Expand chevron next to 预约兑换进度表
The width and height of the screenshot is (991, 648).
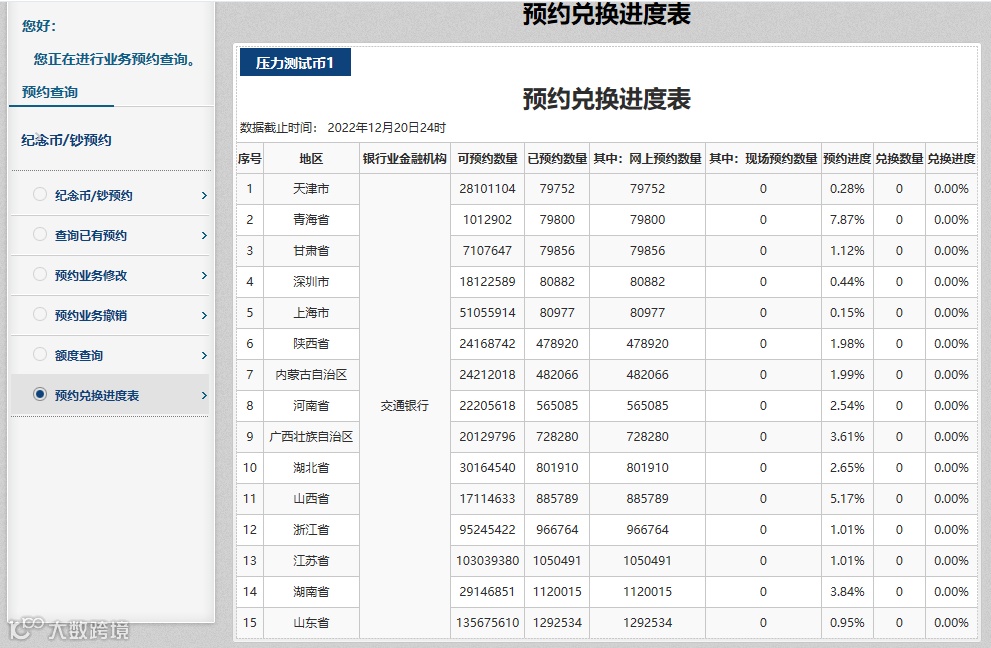204,395
